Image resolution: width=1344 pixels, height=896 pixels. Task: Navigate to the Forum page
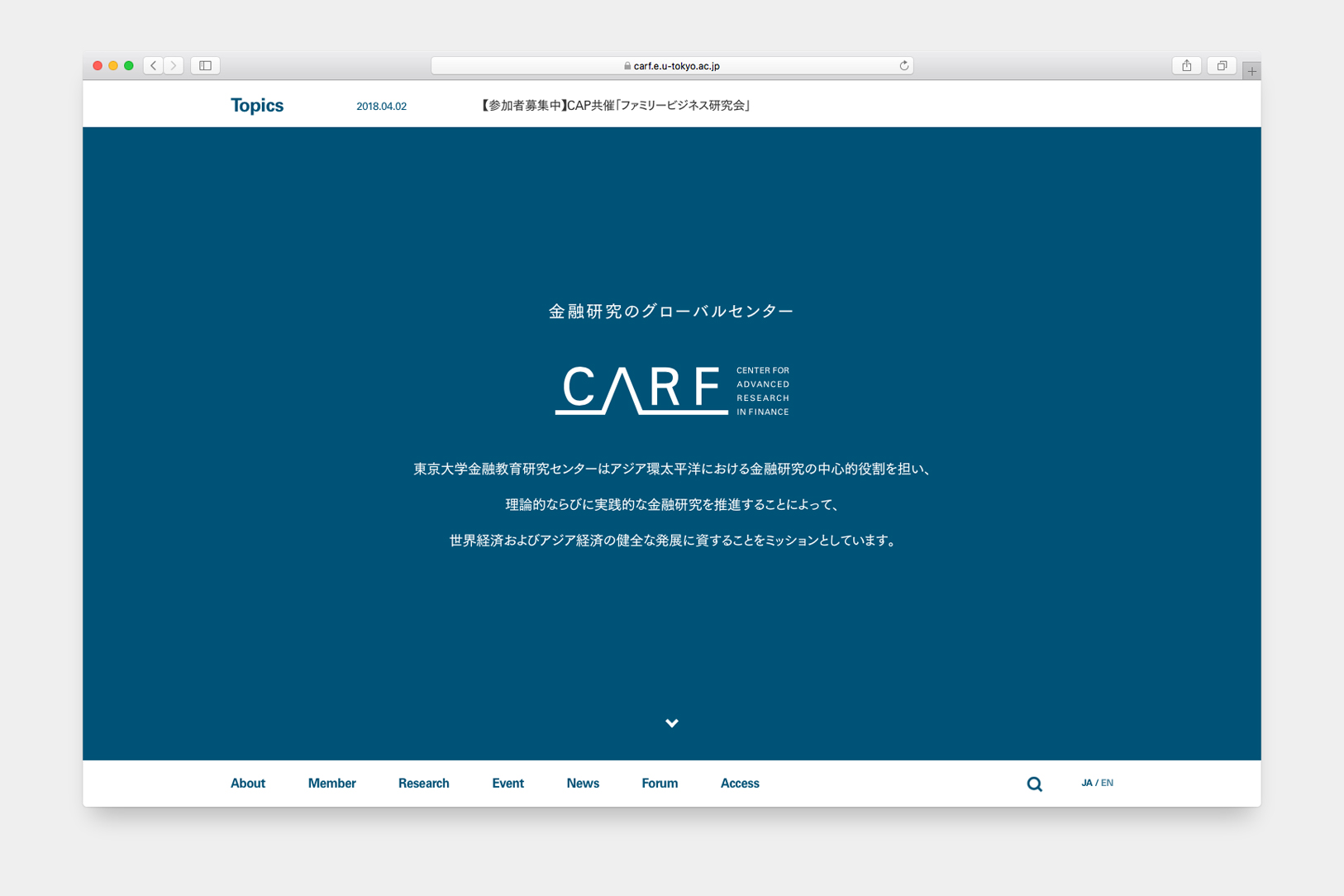click(660, 784)
